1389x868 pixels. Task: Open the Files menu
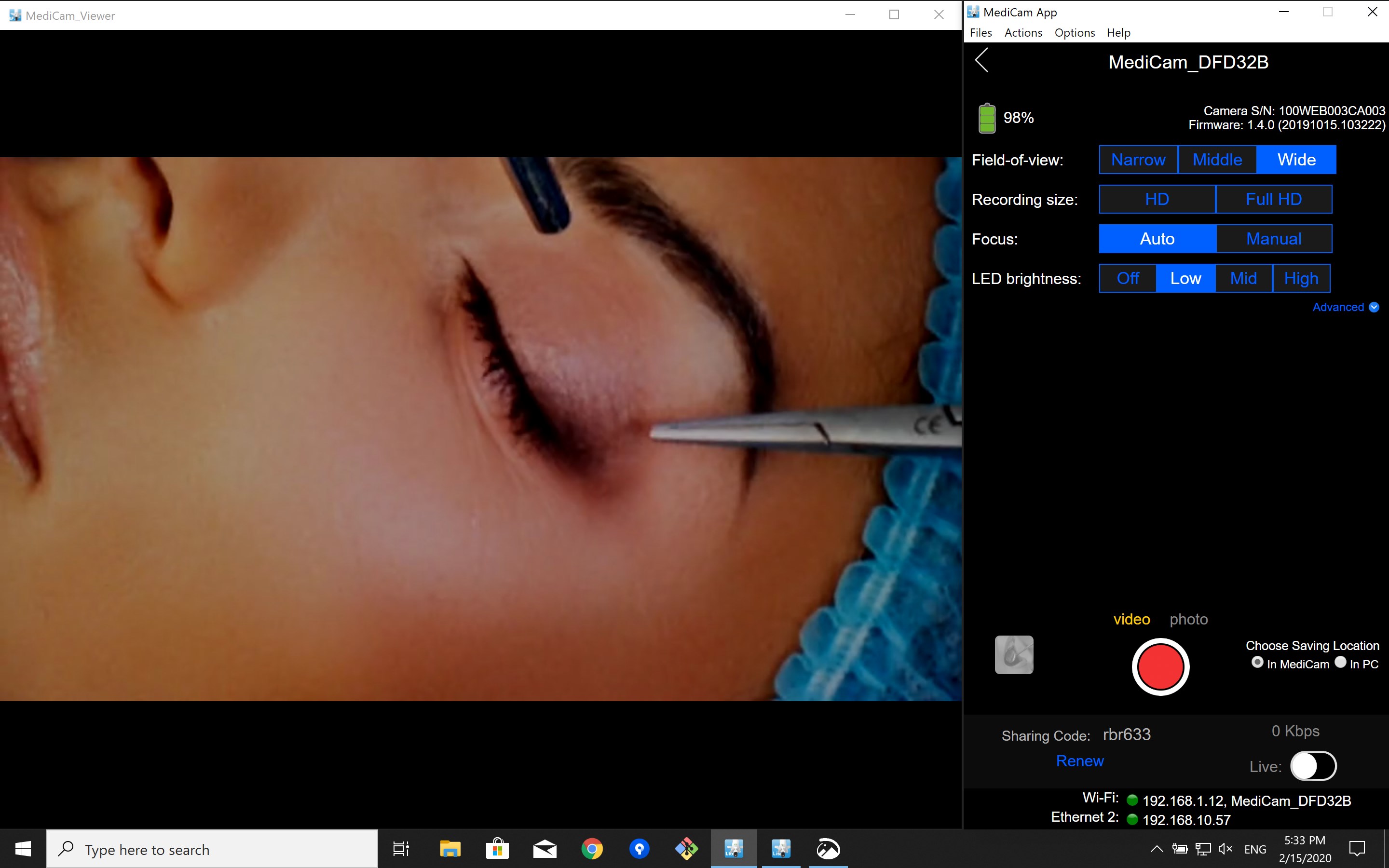[x=980, y=33]
